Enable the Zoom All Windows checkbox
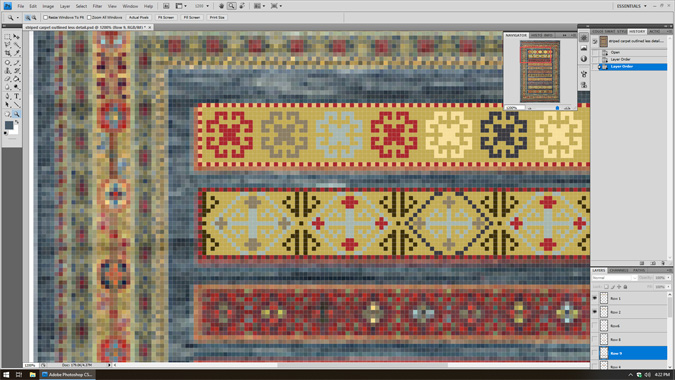The width and height of the screenshot is (675, 380). (89, 18)
